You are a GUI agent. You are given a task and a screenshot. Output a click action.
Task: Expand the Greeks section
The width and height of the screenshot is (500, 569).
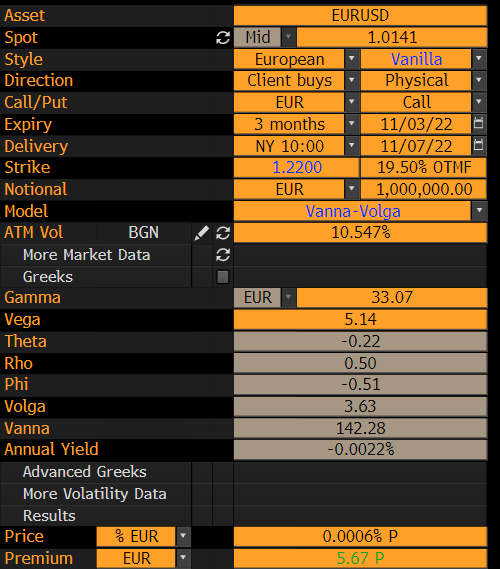48,277
